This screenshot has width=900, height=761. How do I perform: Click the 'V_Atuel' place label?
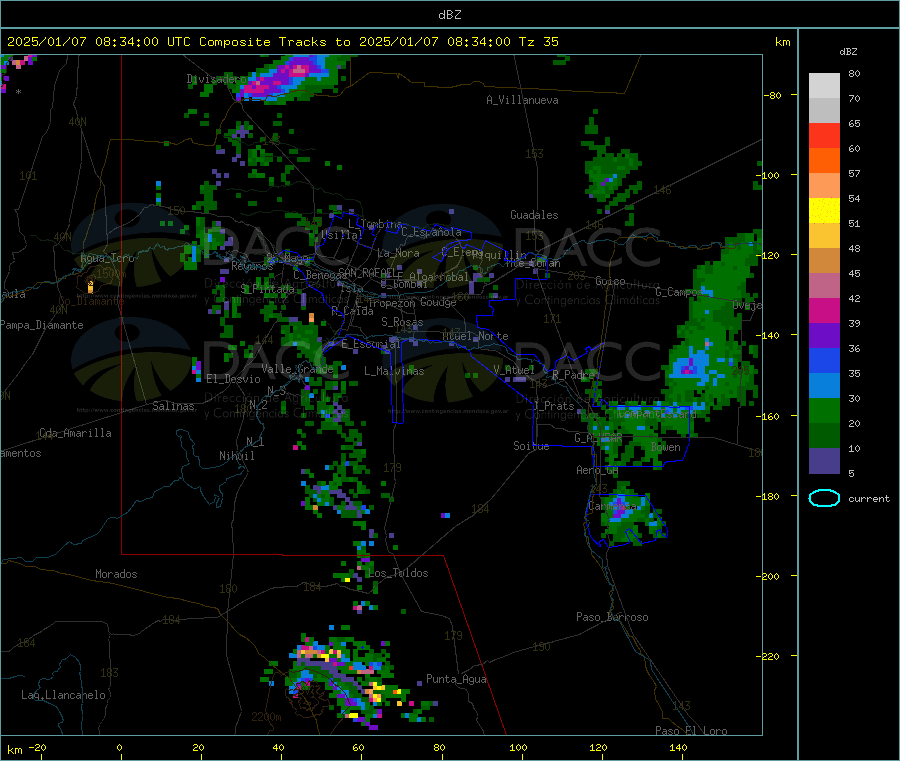click(x=514, y=370)
